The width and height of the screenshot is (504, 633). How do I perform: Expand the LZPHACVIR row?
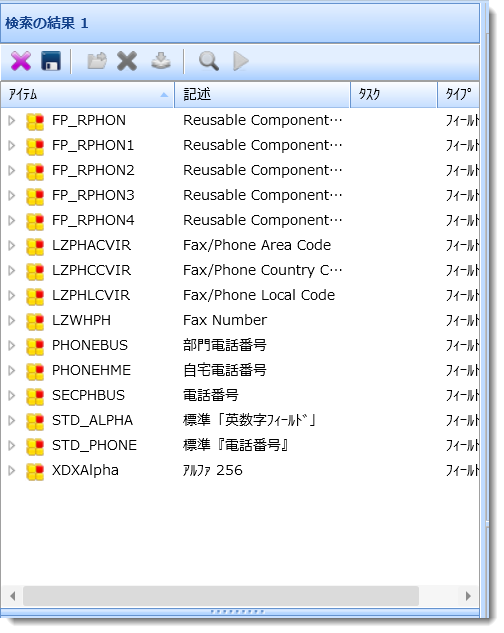[x=12, y=245]
